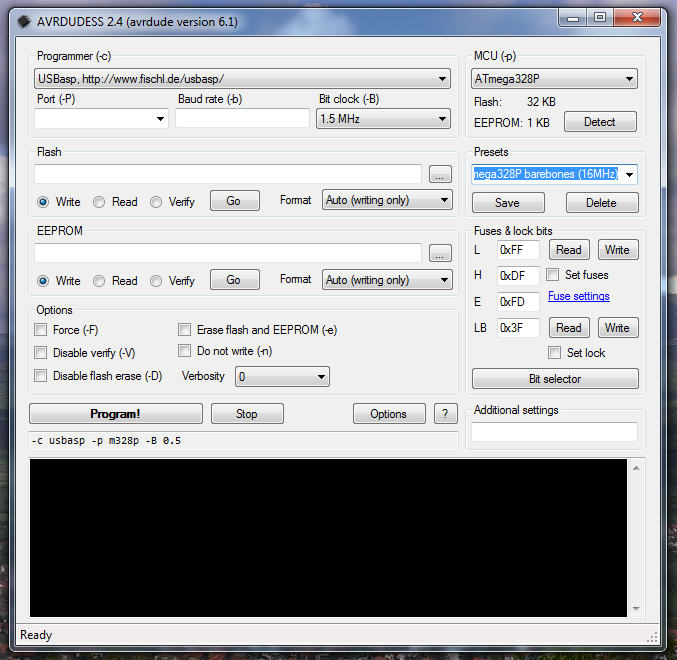Click console scrollbar down arrow
The width and height of the screenshot is (677, 660).
[636, 609]
